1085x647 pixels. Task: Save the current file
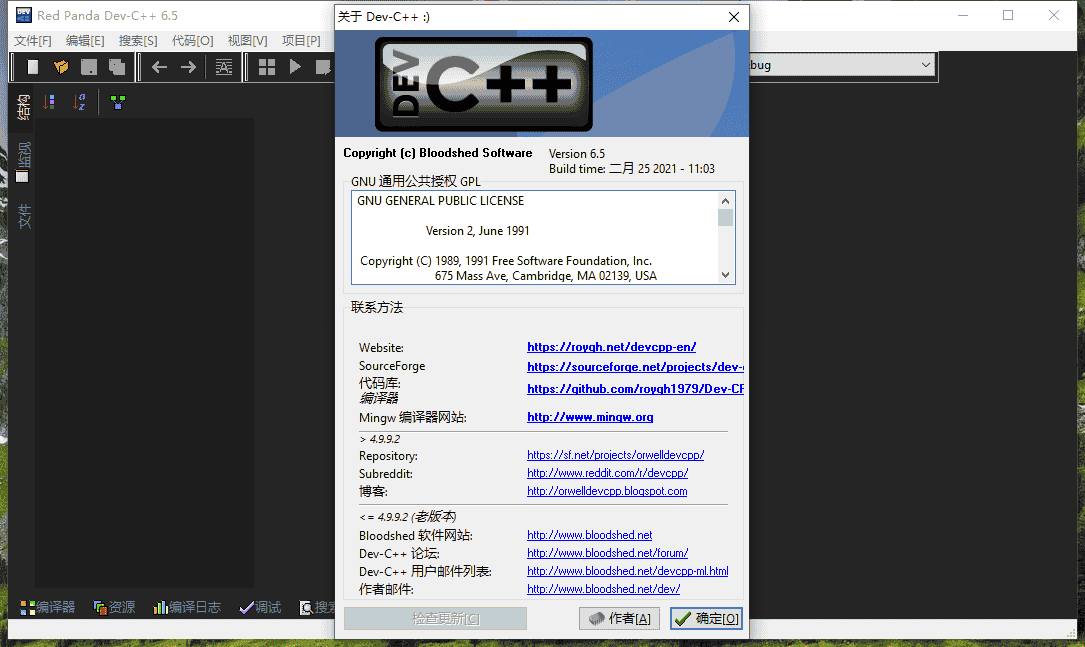89,67
